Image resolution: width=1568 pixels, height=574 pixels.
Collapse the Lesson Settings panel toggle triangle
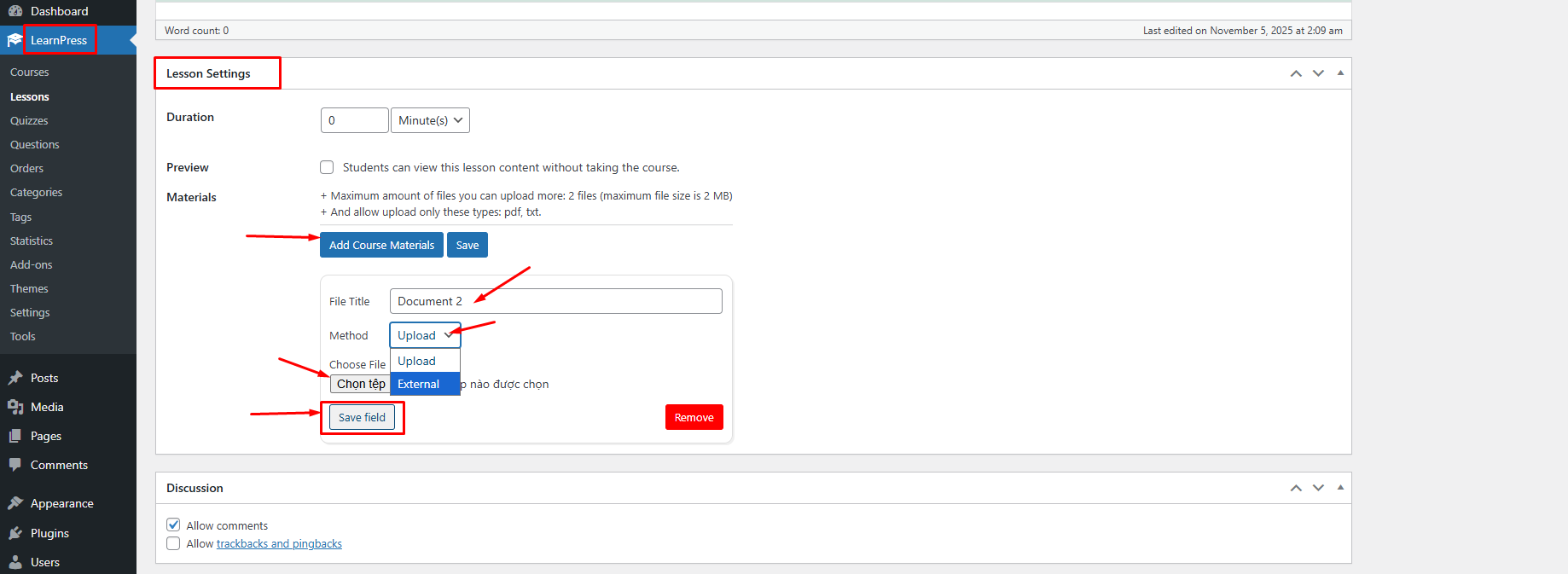pos(1340,73)
